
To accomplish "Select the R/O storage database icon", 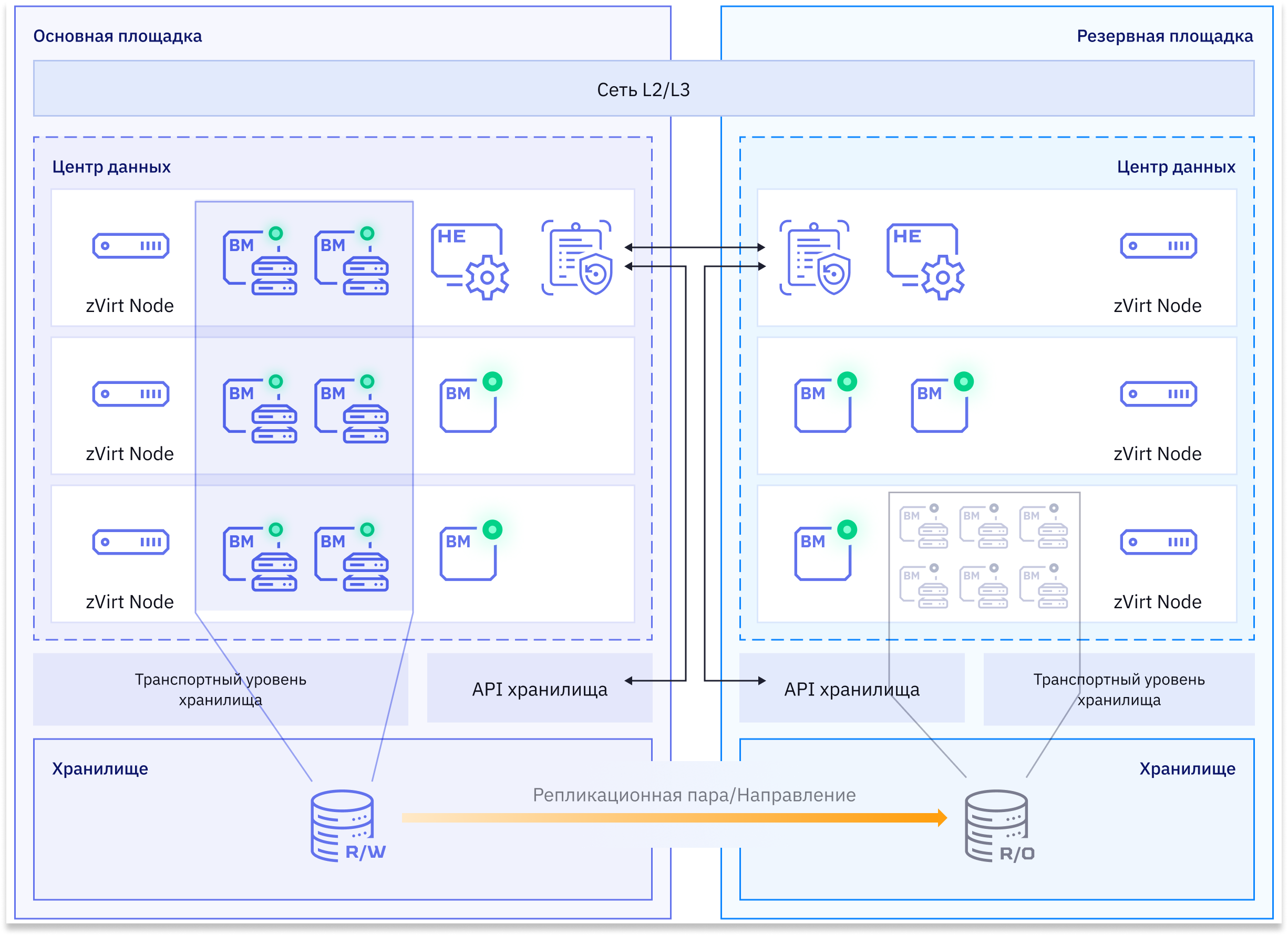I will (1000, 826).
